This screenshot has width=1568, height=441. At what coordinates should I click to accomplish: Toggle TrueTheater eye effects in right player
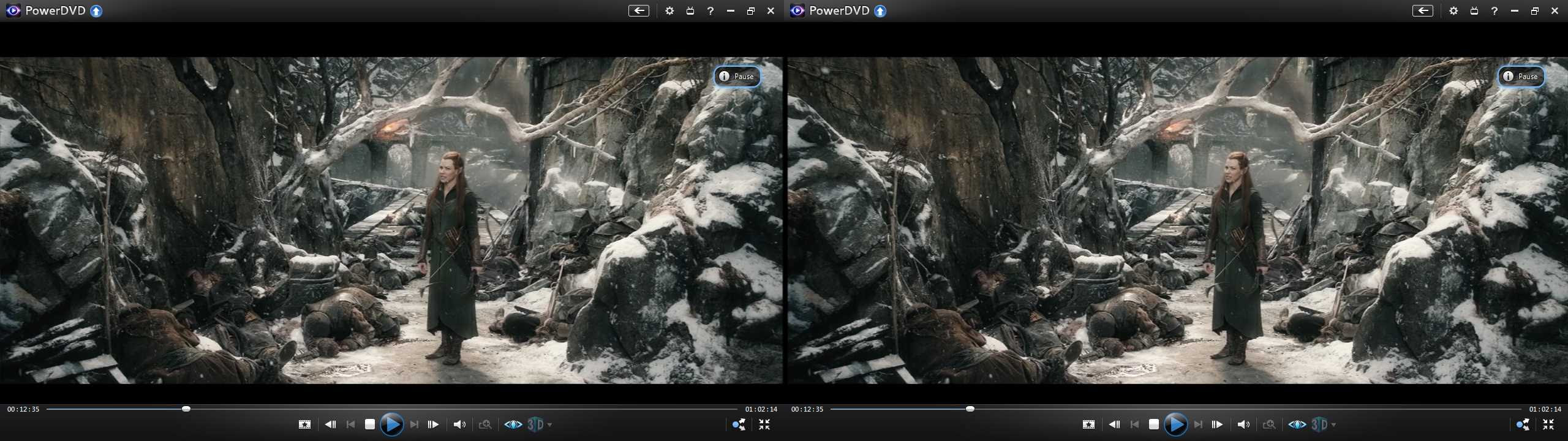(1297, 424)
